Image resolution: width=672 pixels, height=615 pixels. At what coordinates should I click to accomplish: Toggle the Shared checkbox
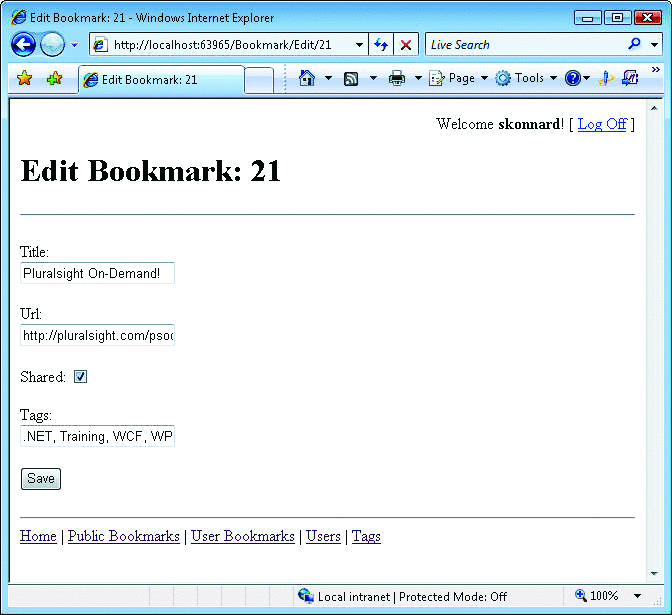click(x=81, y=377)
